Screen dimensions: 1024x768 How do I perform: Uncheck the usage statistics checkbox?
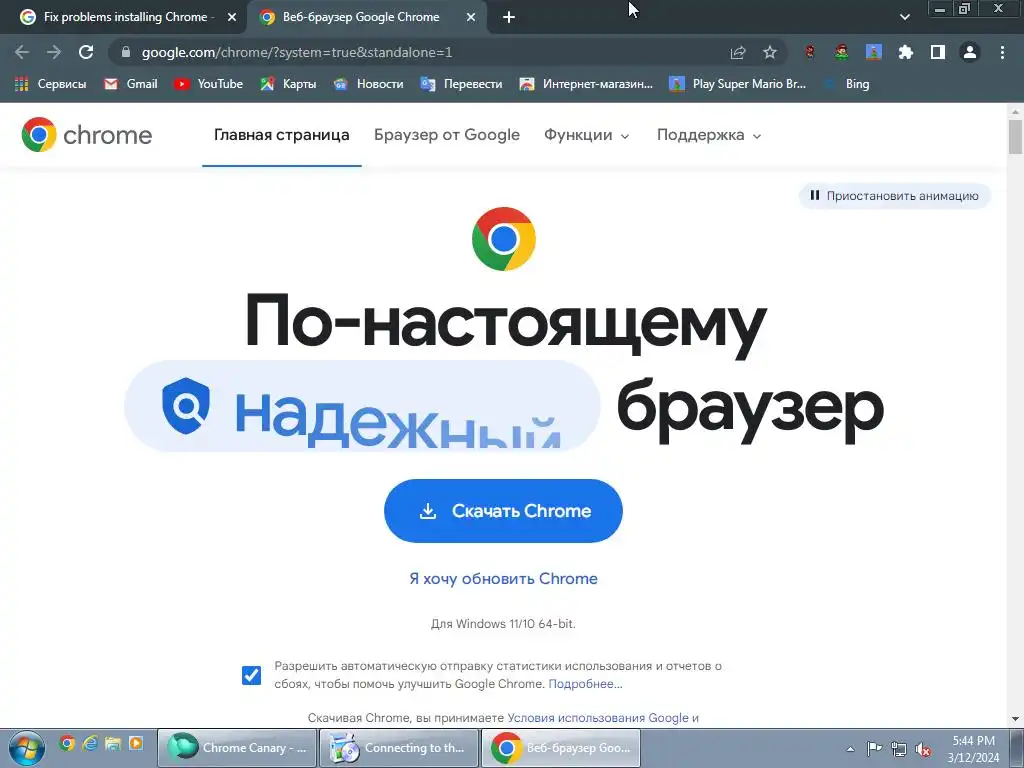pos(251,675)
